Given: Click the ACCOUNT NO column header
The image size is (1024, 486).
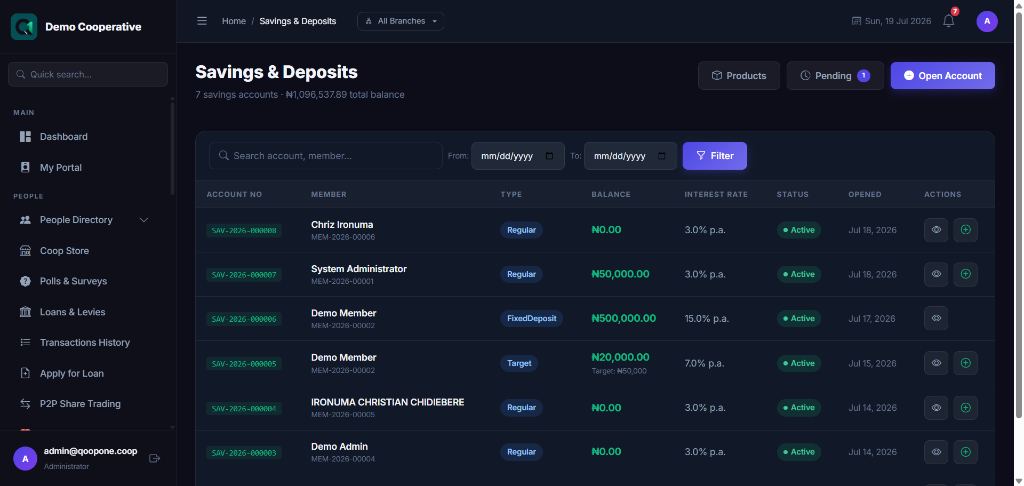Looking at the screenshot, I should coord(234,195).
